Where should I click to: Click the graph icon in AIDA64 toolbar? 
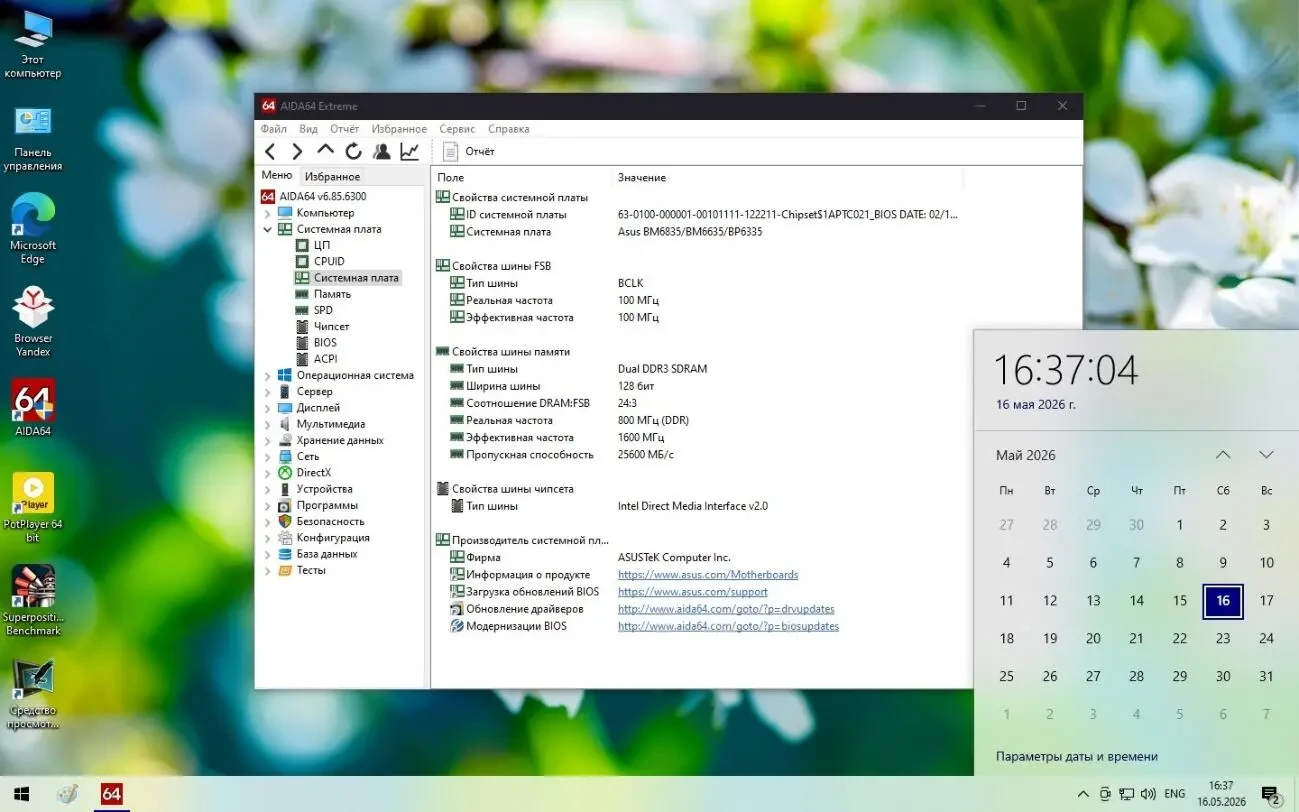tap(409, 151)
